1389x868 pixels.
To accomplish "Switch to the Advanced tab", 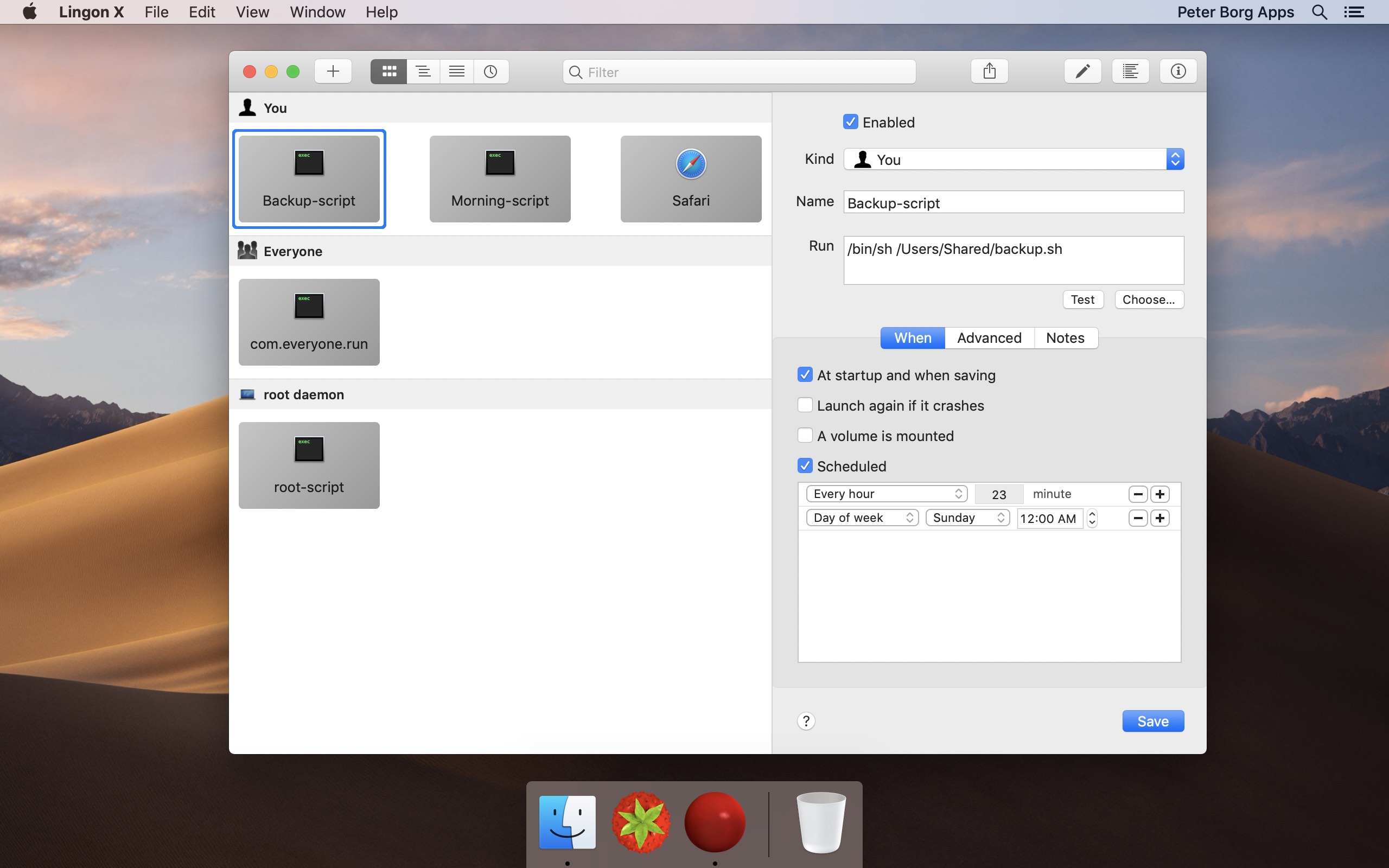I will pos(989,337).
